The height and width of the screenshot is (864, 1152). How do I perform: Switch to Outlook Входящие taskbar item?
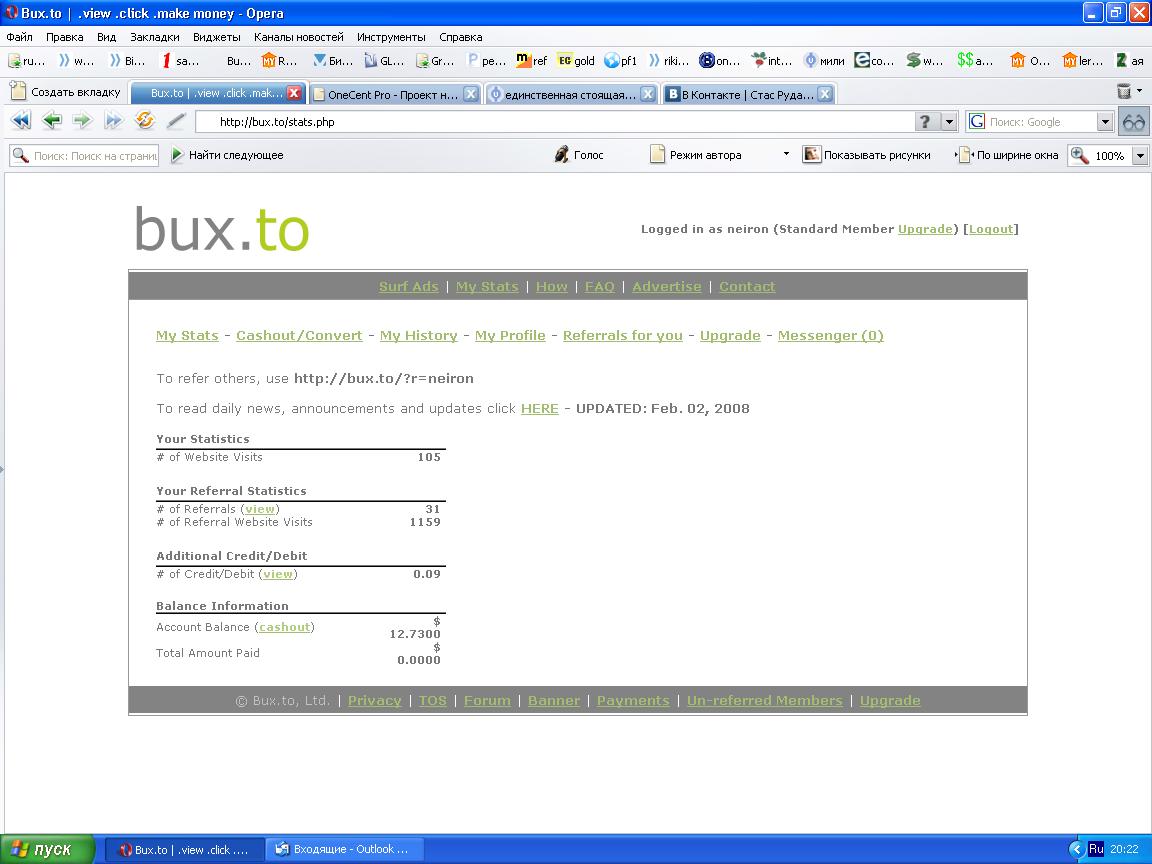[x=343, y=849]
